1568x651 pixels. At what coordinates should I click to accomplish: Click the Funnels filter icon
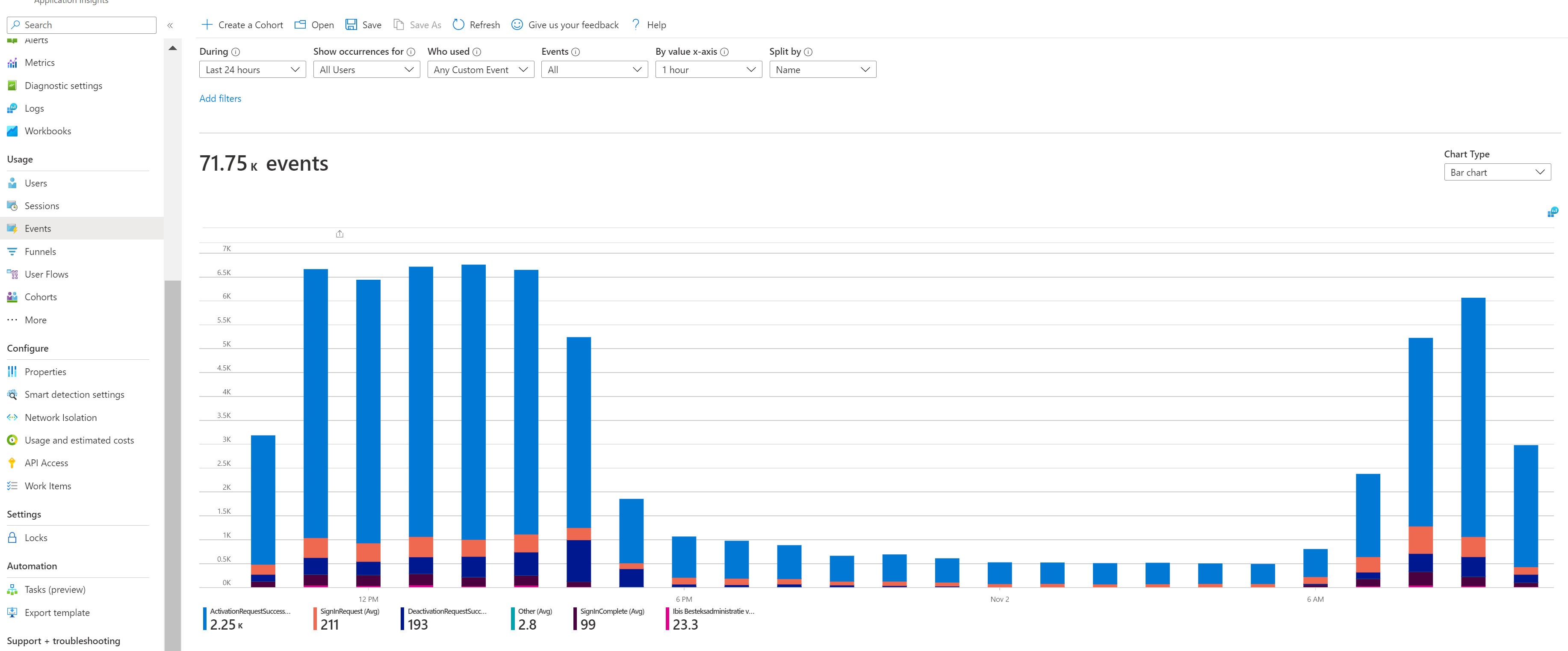(x=12, y=252)
